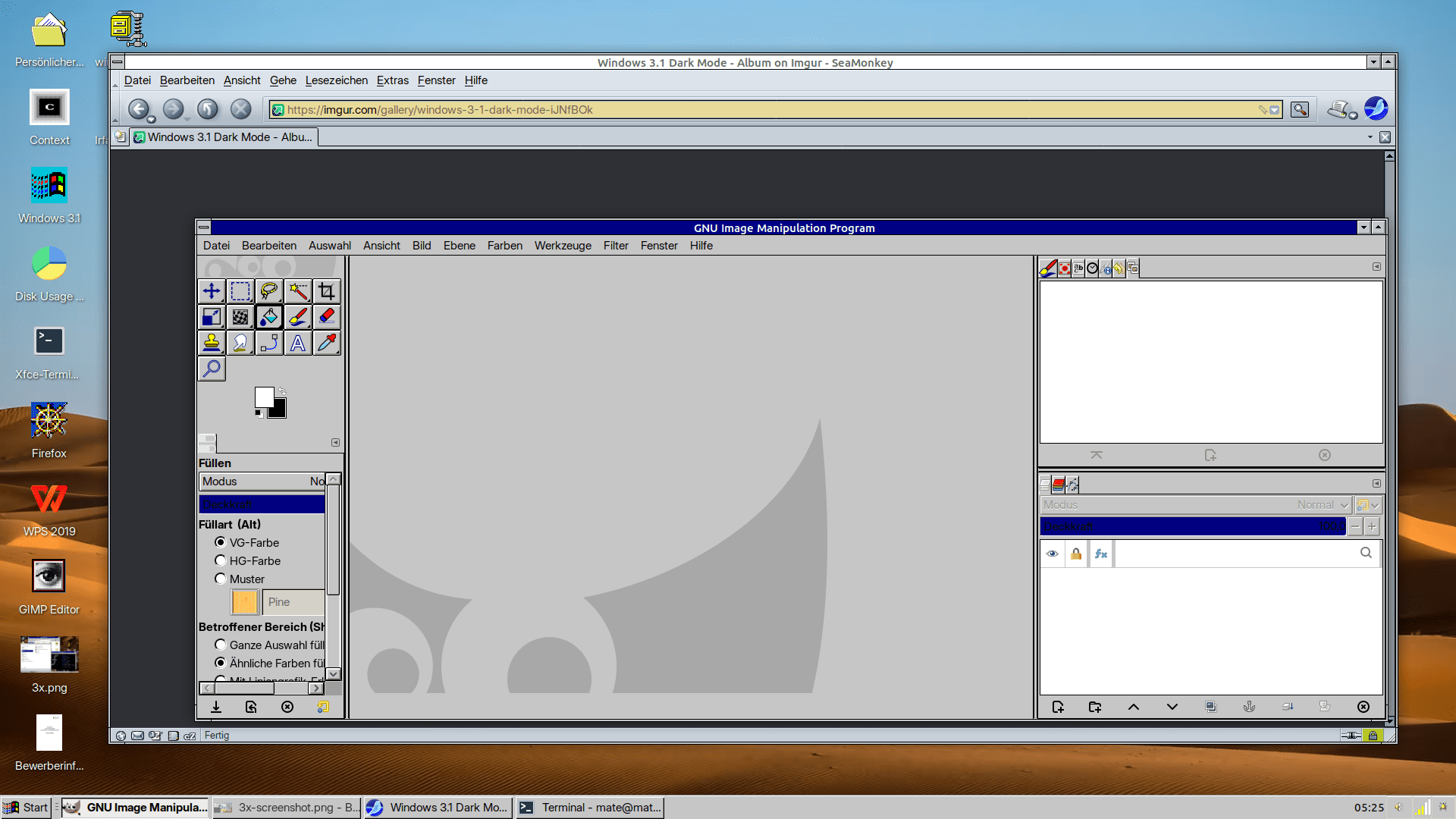Choose the Bucket Fill tool

point(269,317)
